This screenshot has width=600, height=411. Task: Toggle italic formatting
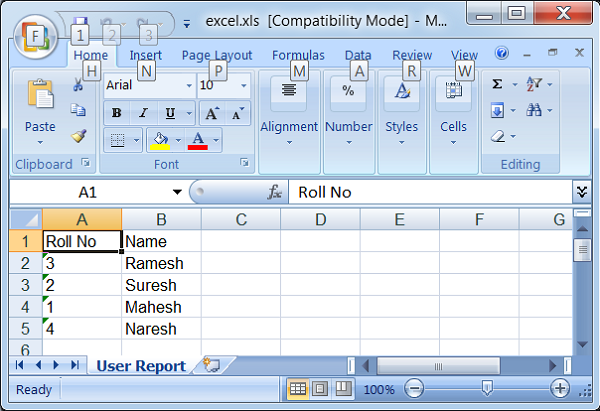click(x=143, y=113)
